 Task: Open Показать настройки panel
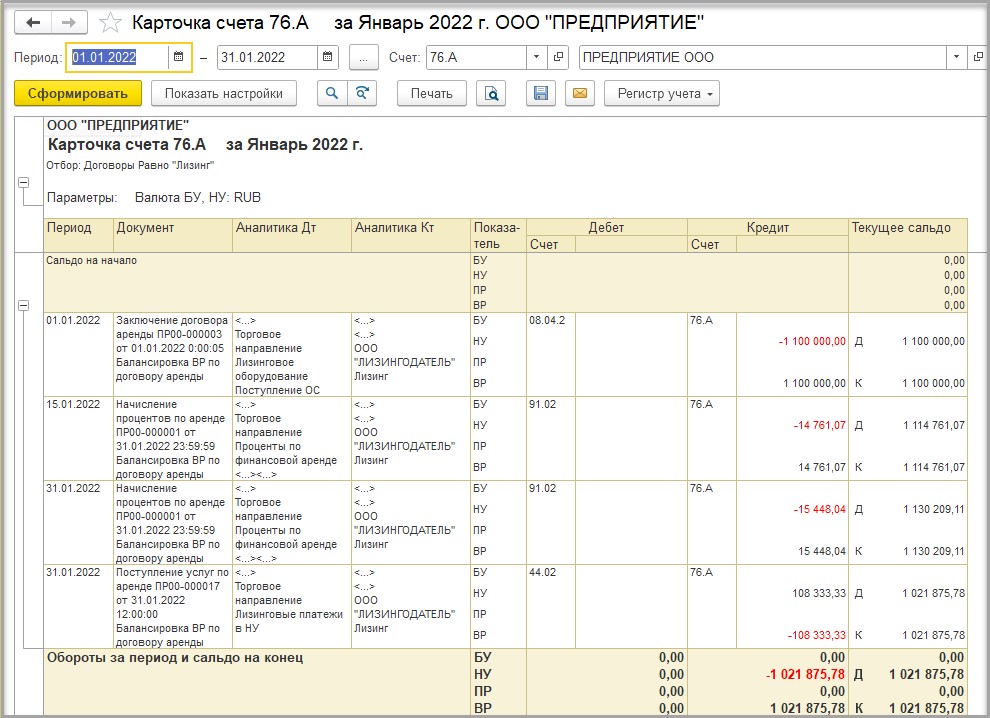(224, 93)
